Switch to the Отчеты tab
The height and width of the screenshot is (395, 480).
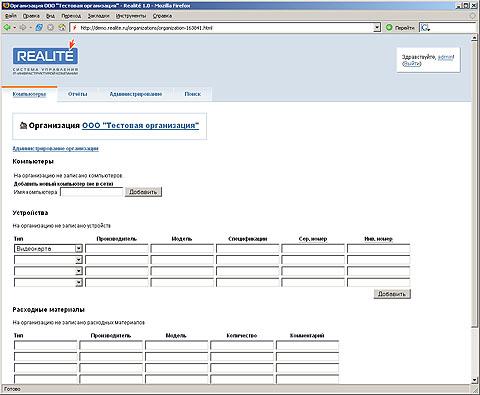[78, 94]
